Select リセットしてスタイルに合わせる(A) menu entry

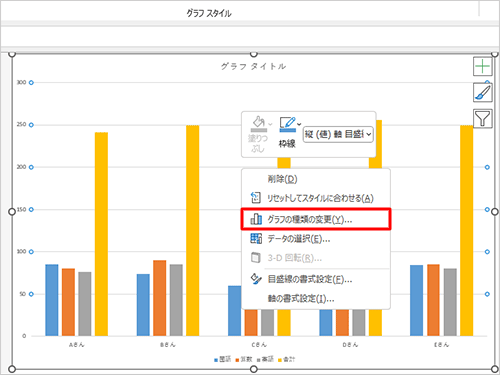(316, 198)
